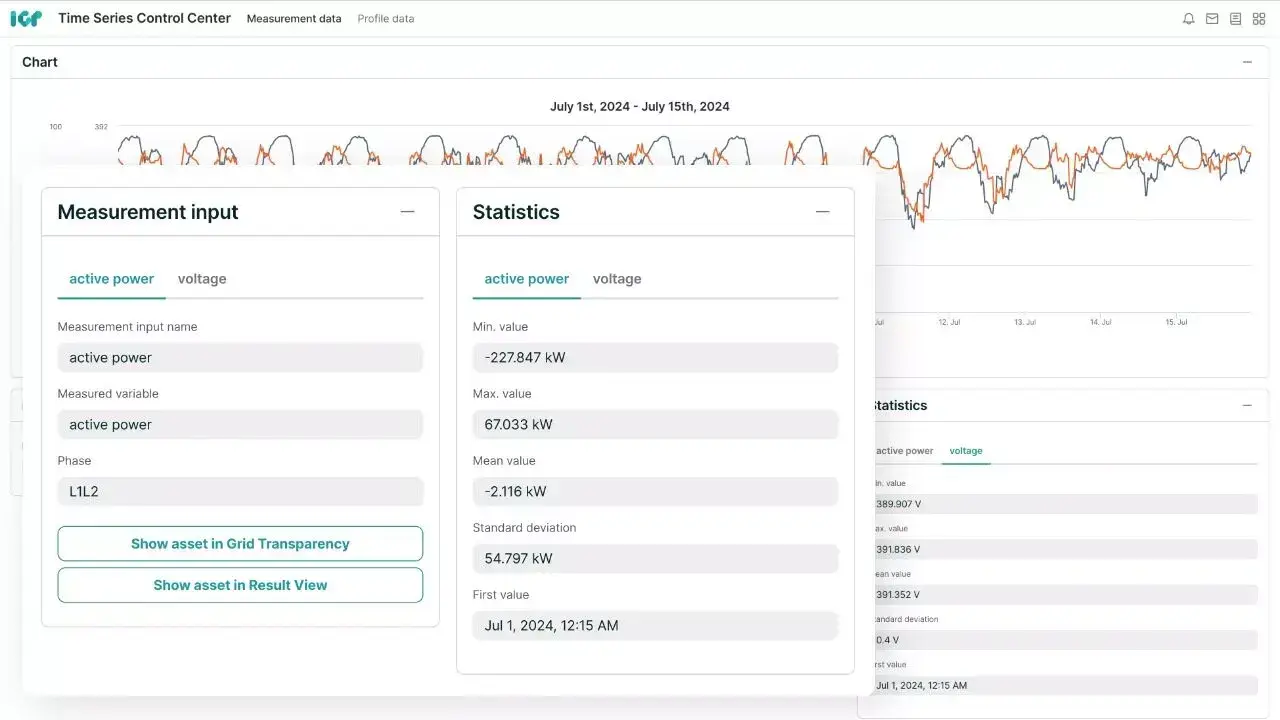Open the mail envelope icon
Screen dimensions: 1280x720
coord(1212,19)
